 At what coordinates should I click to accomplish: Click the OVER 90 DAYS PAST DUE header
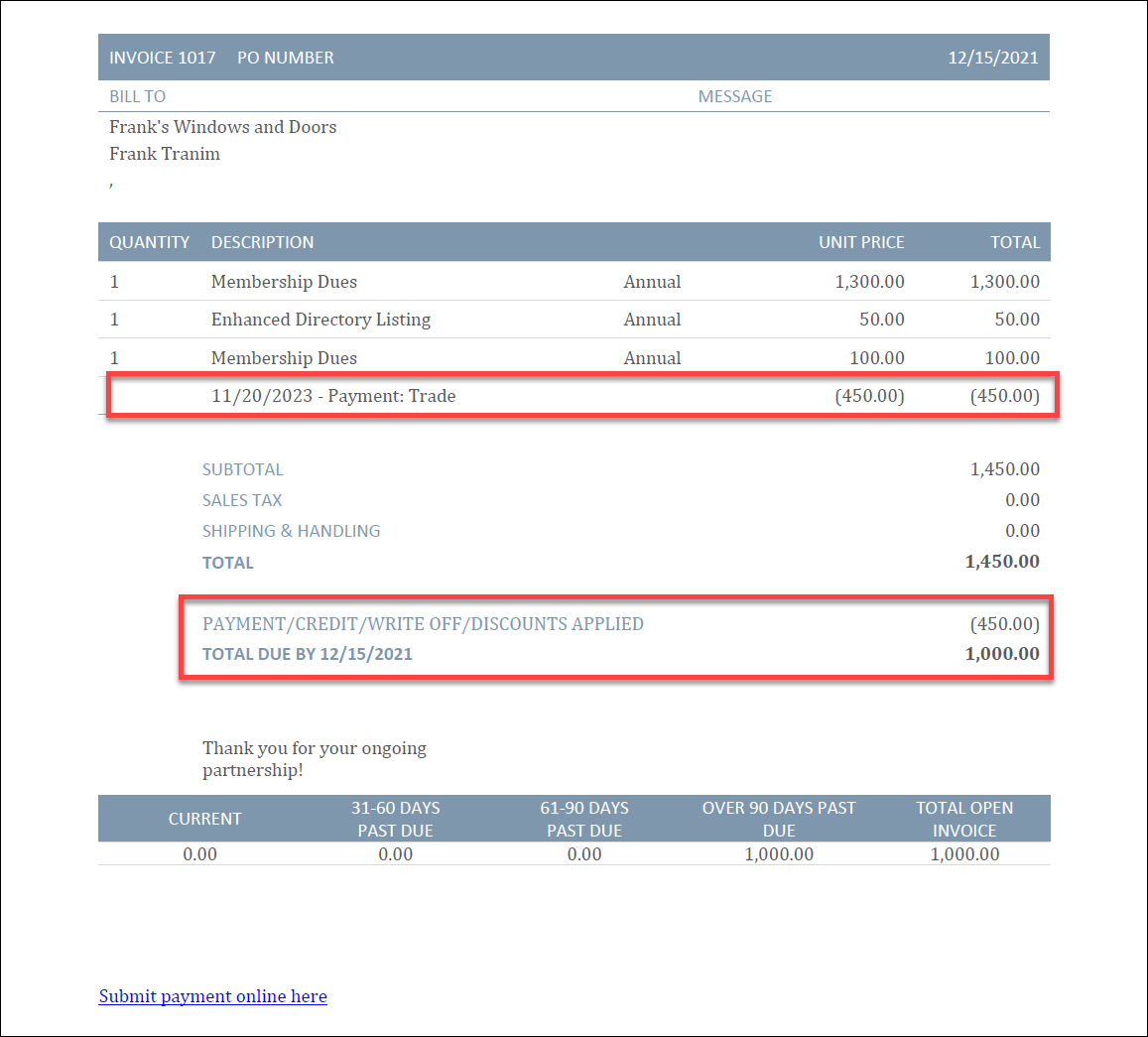(779, 819)
